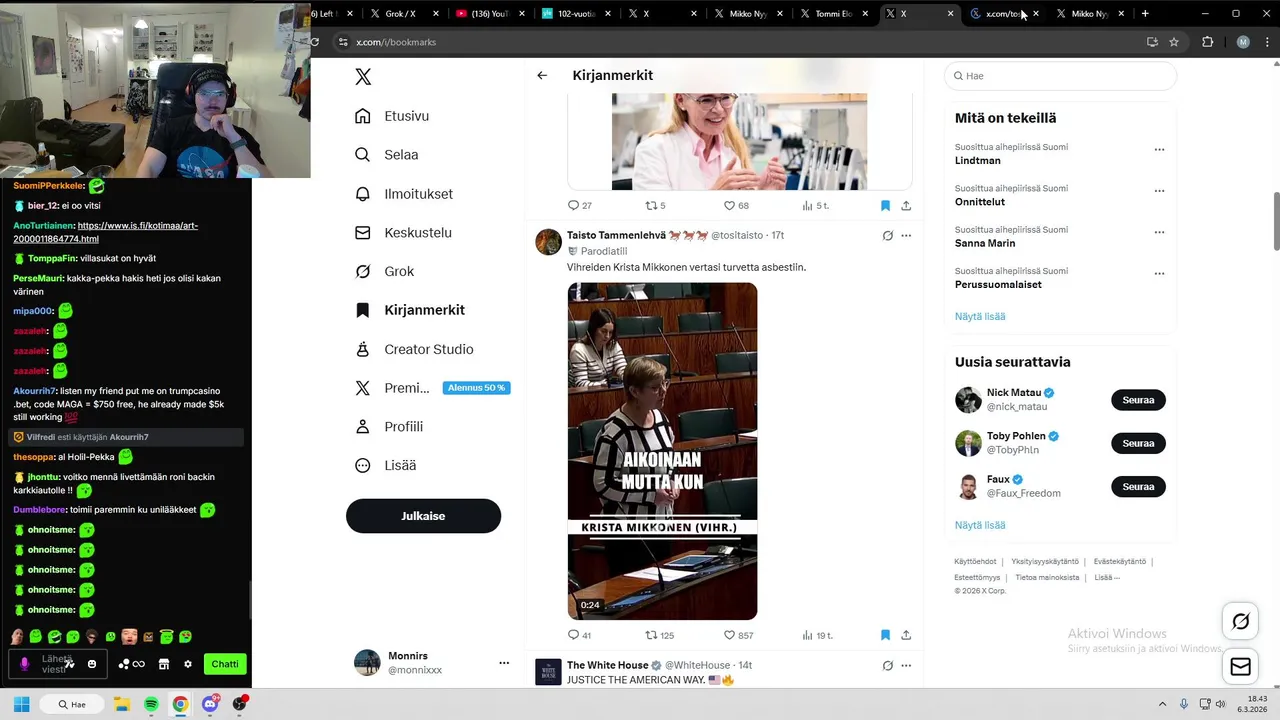Switch to the Grok / X browser tab
The height and width of the screenshot is (720, 1280).
(x=405, y=14)
